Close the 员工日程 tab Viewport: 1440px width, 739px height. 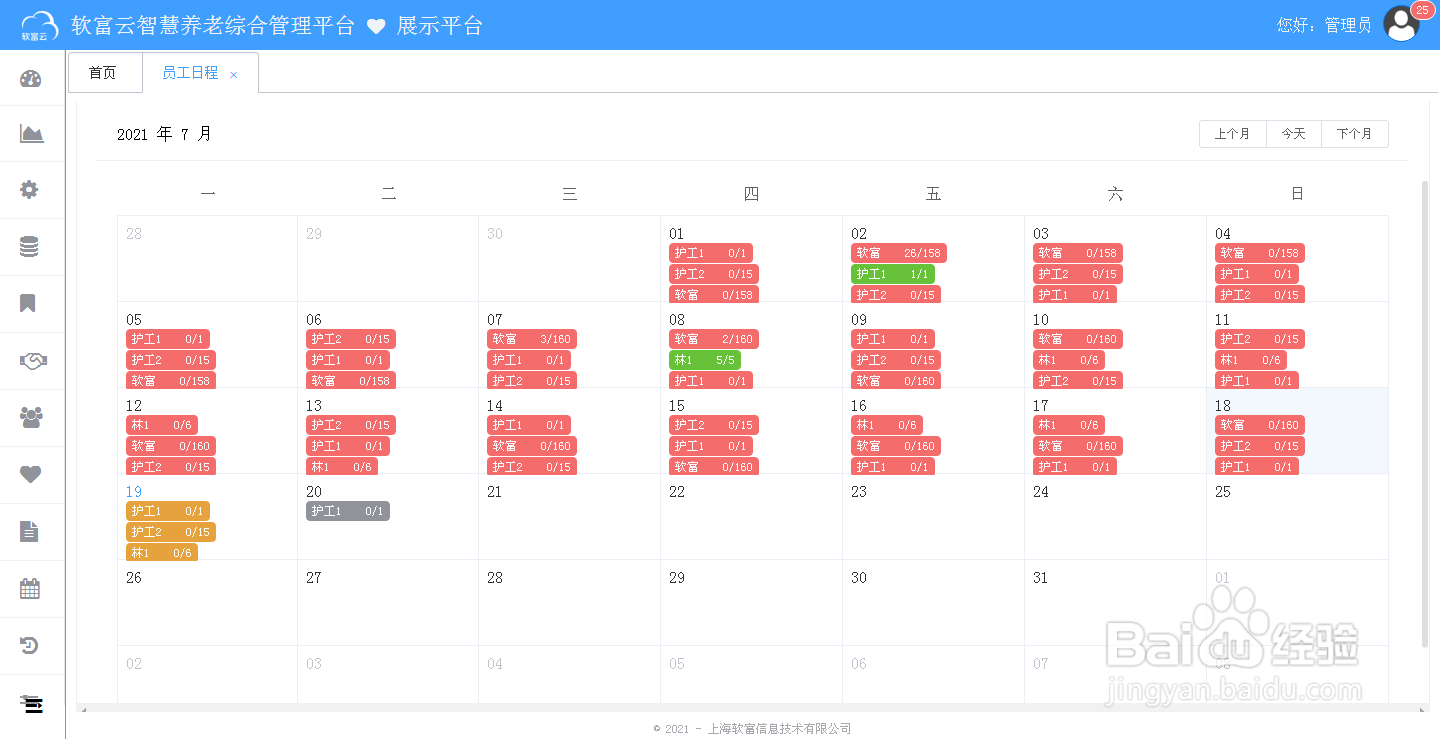pyautogui.click(x=234, y=74)
